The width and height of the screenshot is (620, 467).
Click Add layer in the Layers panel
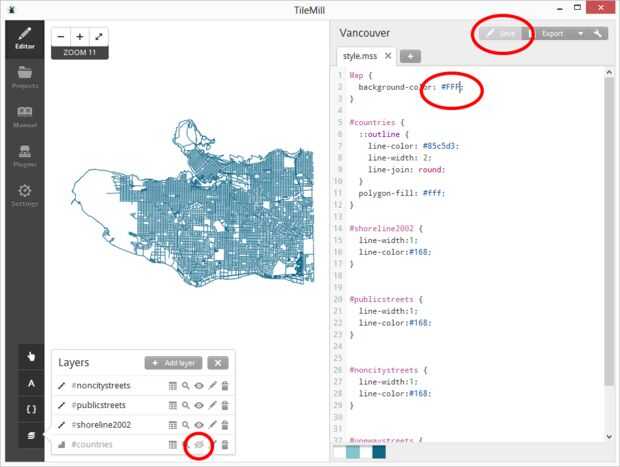pyautogui.click(x=173, y=363)
